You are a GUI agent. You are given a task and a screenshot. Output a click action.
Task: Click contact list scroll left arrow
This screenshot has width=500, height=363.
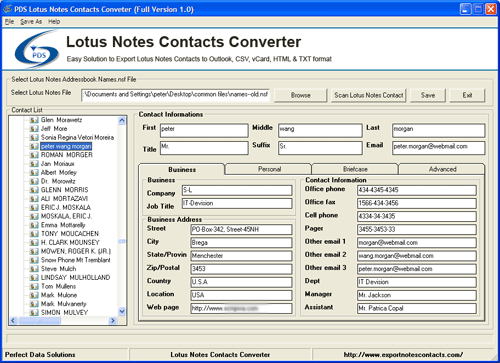(x=13, y=321)
